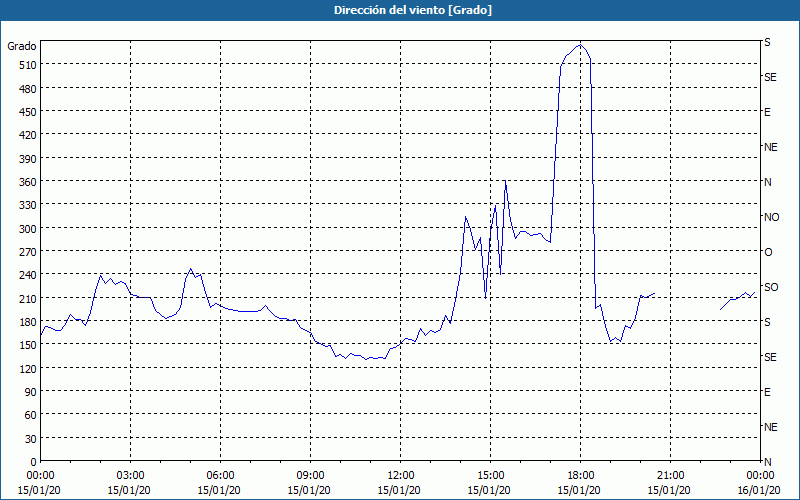Viewport: 800px width, 500px height.
Task: Select the 300 degree axis label
Action: click(x=28, y=229)
